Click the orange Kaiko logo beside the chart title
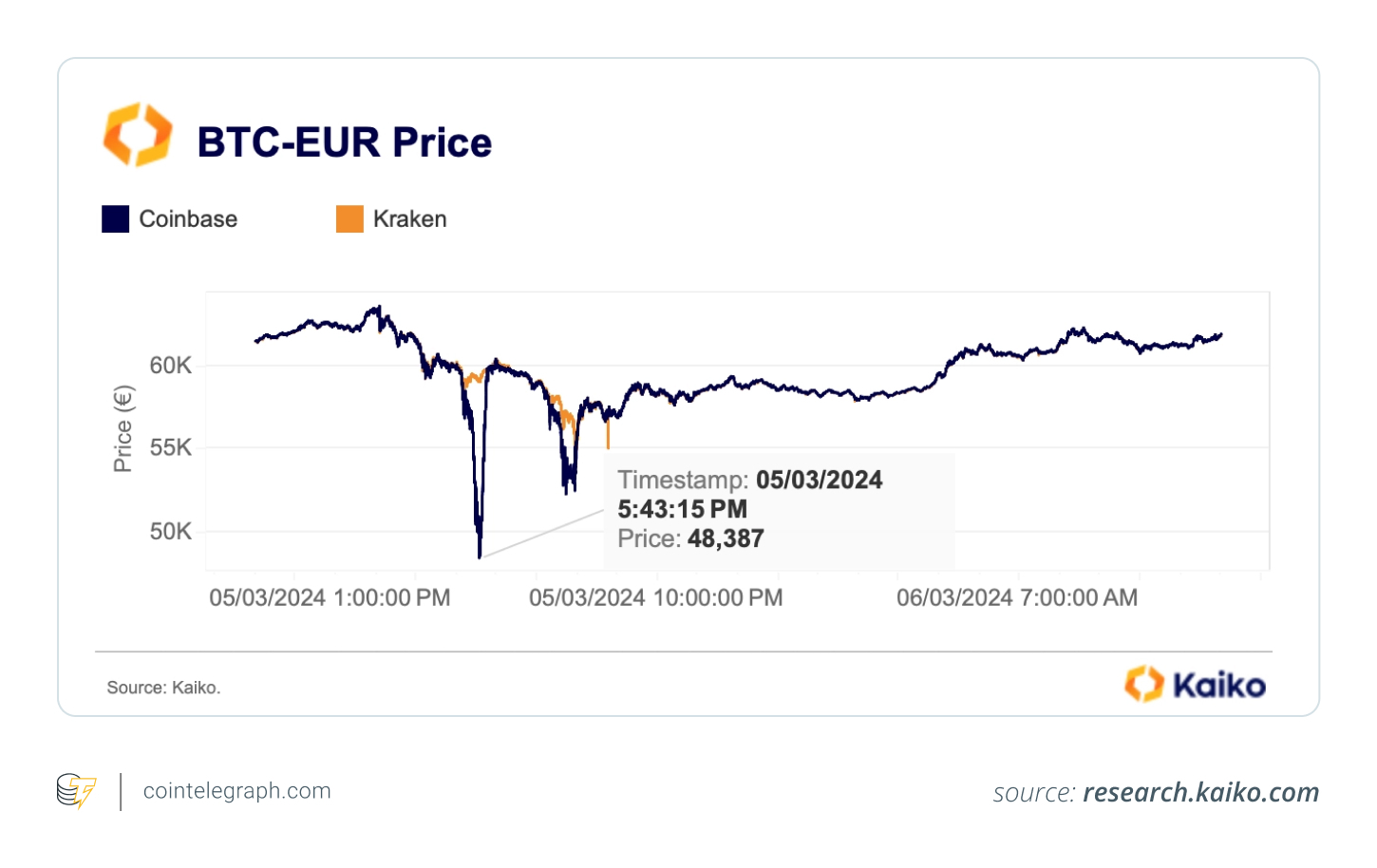Screen dimensions: 1377x868 (x=138, y=135)
